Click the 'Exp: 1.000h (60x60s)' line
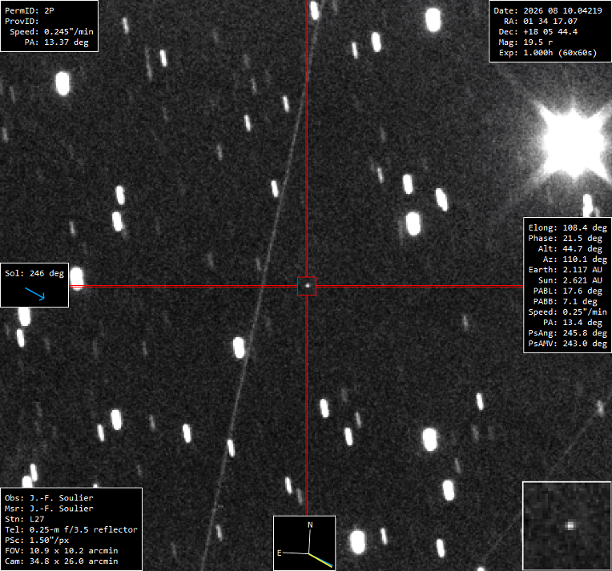 [x=548, y=53]
